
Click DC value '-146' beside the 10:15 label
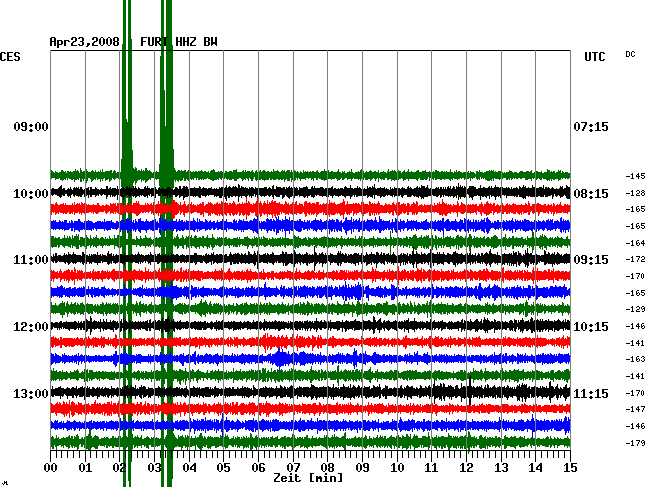pyautogui.click(x=635, y=326)
